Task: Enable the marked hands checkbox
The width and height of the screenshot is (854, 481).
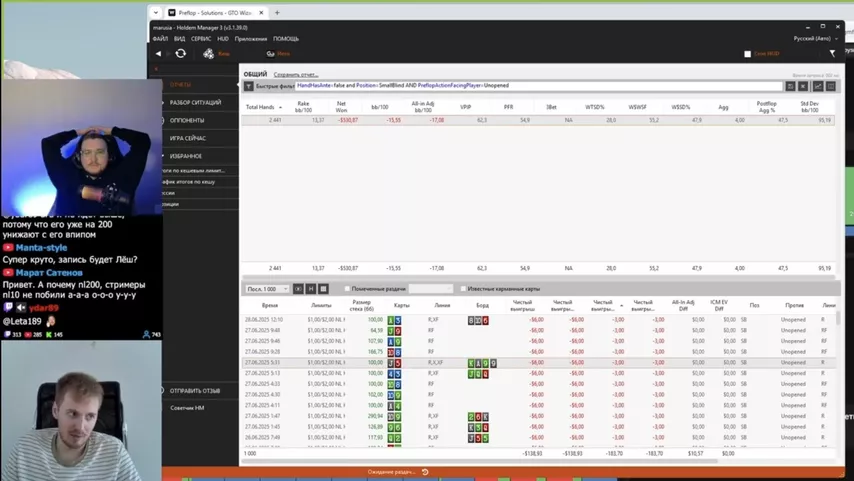Action: 347,289
